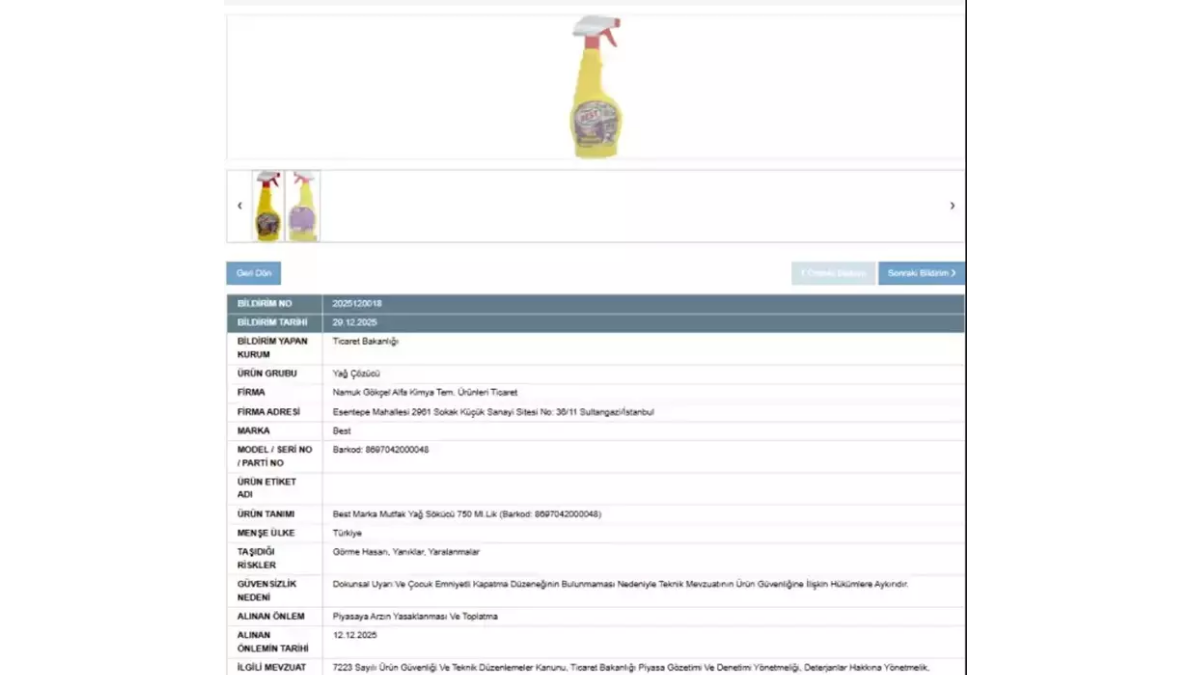
Task: Click the Ticaret Bakanlığı value
Action: 366,342
